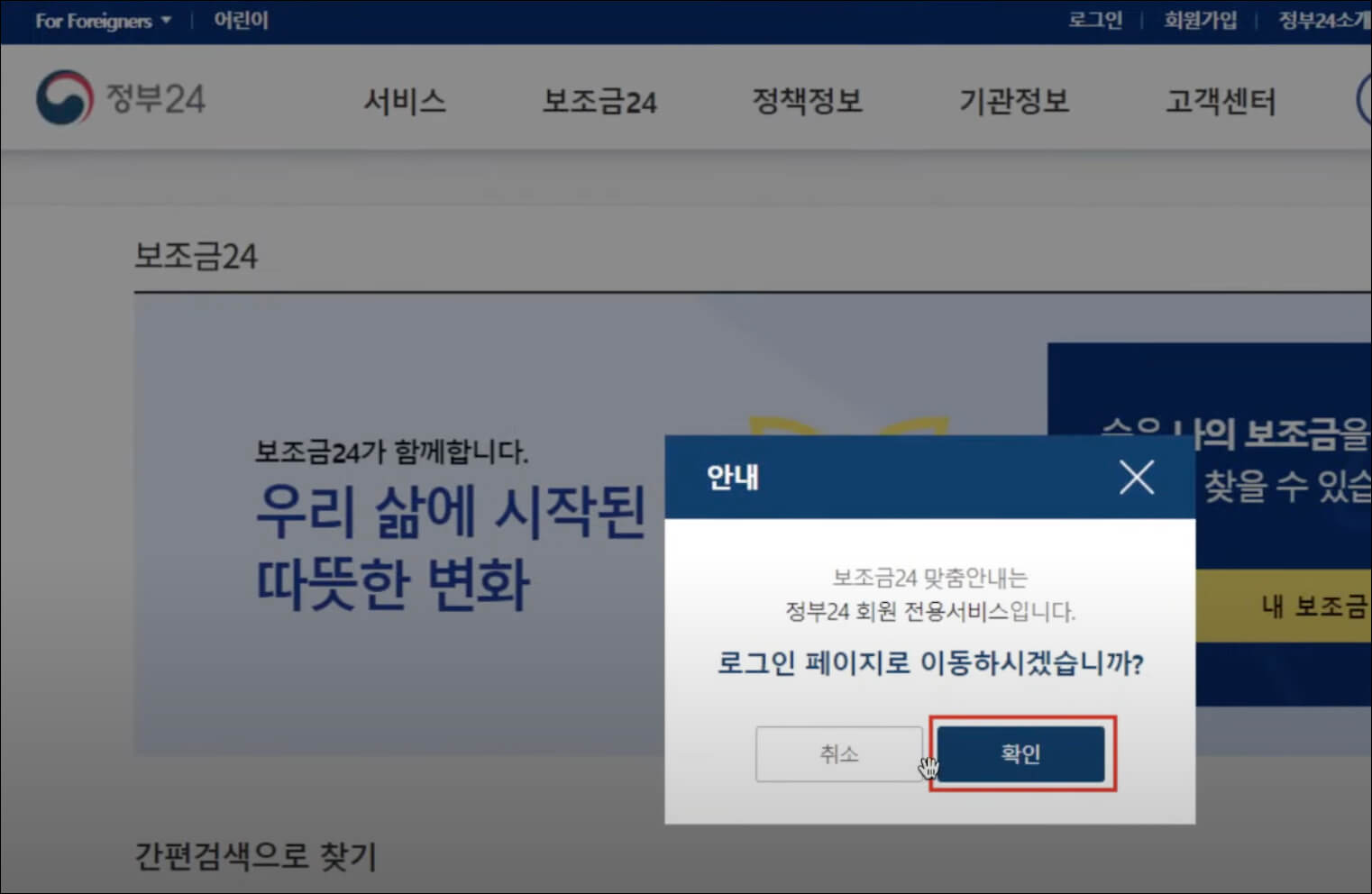Confirm with the 확인 button
Image resolution: width=1372 pixels, height=894 pixels.
click(x=1020, y=753)
